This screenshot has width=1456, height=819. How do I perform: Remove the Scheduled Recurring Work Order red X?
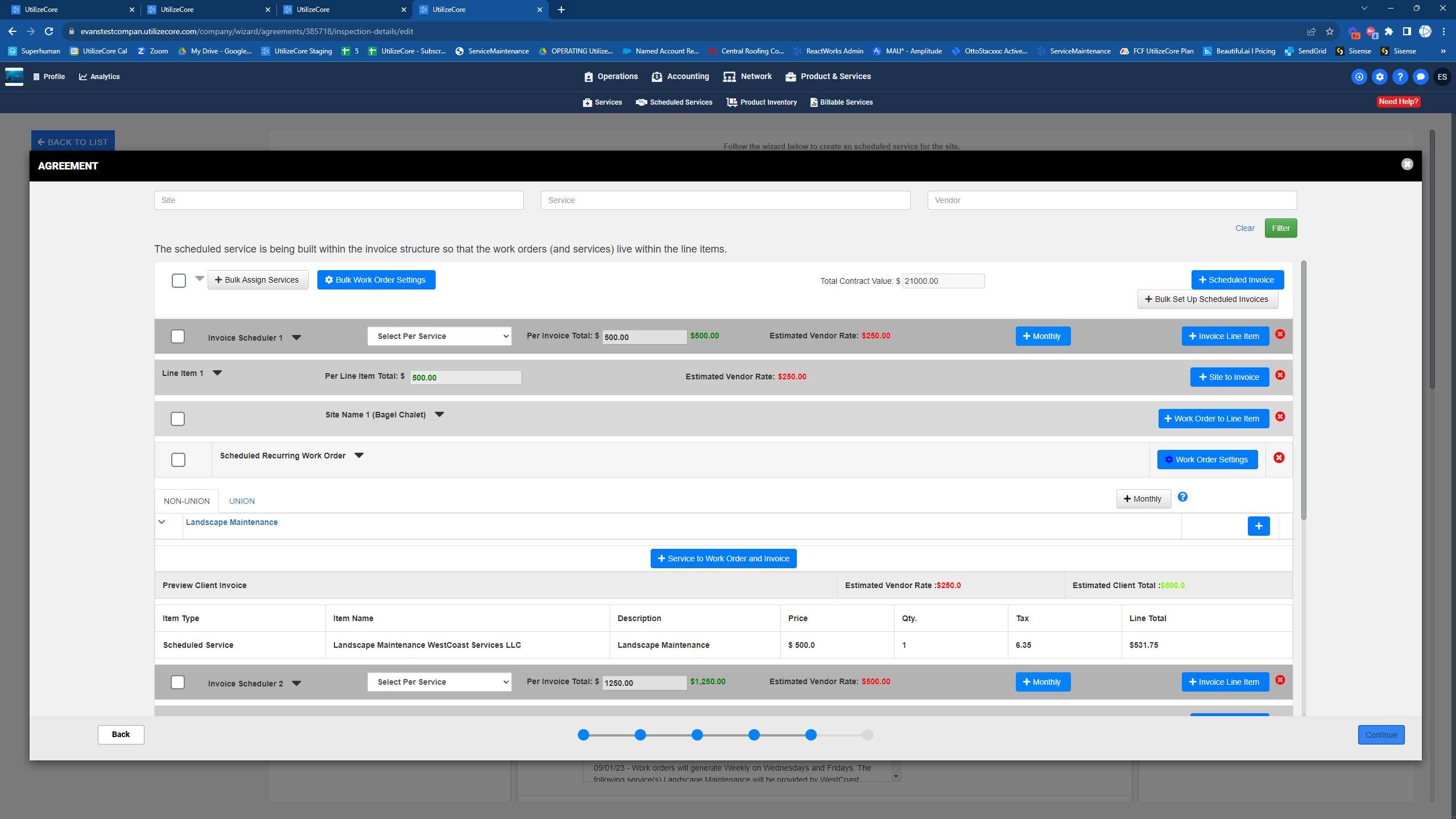point(1279,458)
